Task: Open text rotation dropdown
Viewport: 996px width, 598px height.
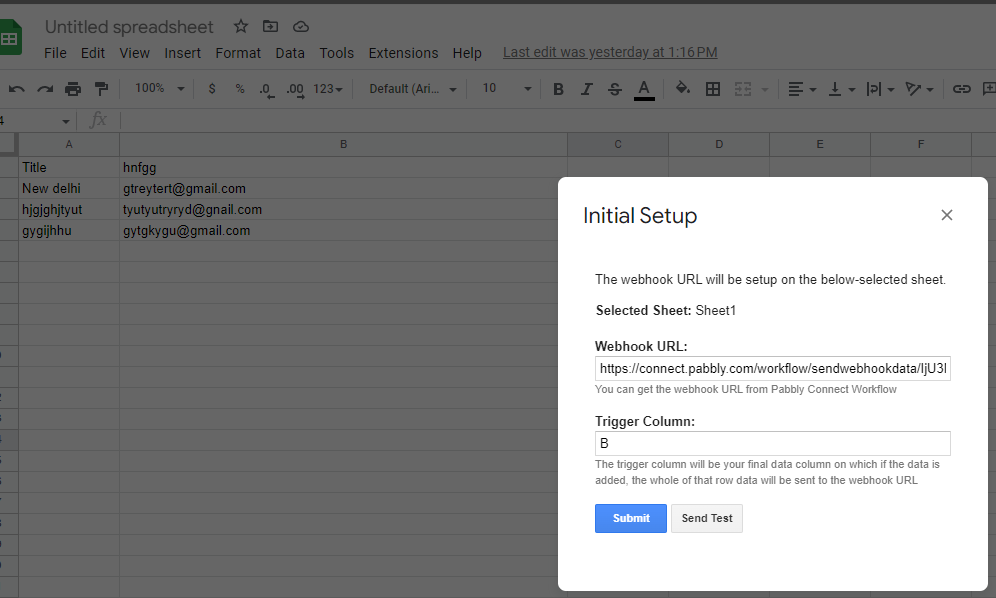Action: click(919, 89)
